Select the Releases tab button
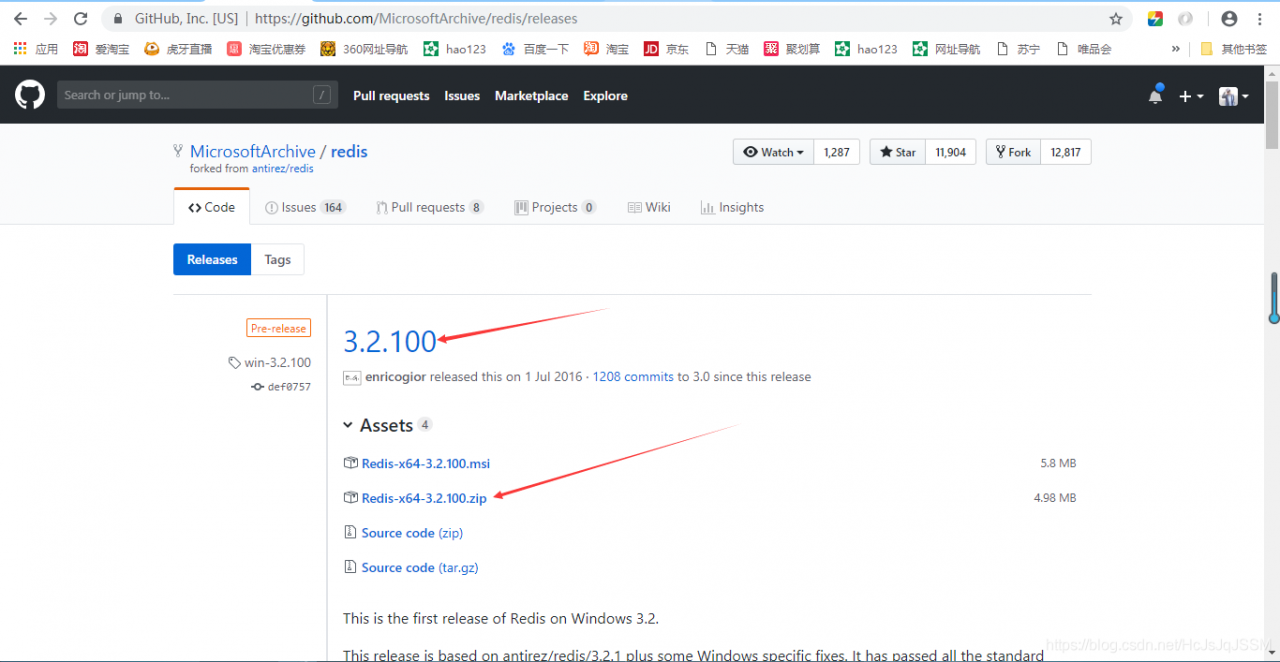 [x=212, y=259]
